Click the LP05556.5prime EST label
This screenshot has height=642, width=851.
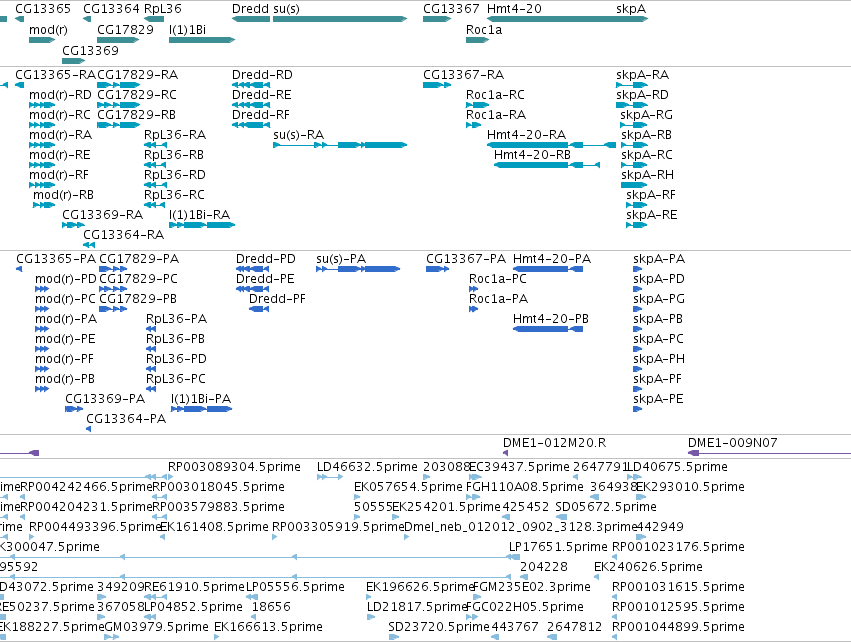(295, 587)
